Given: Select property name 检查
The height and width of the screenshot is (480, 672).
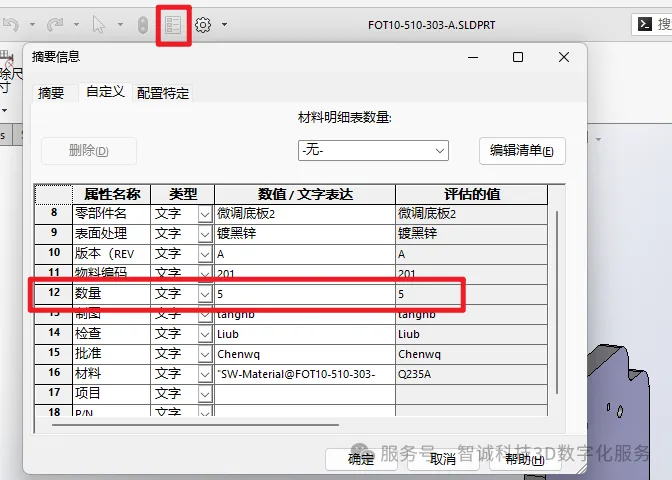Looking at the screenshot, I should tap(111, 334).
